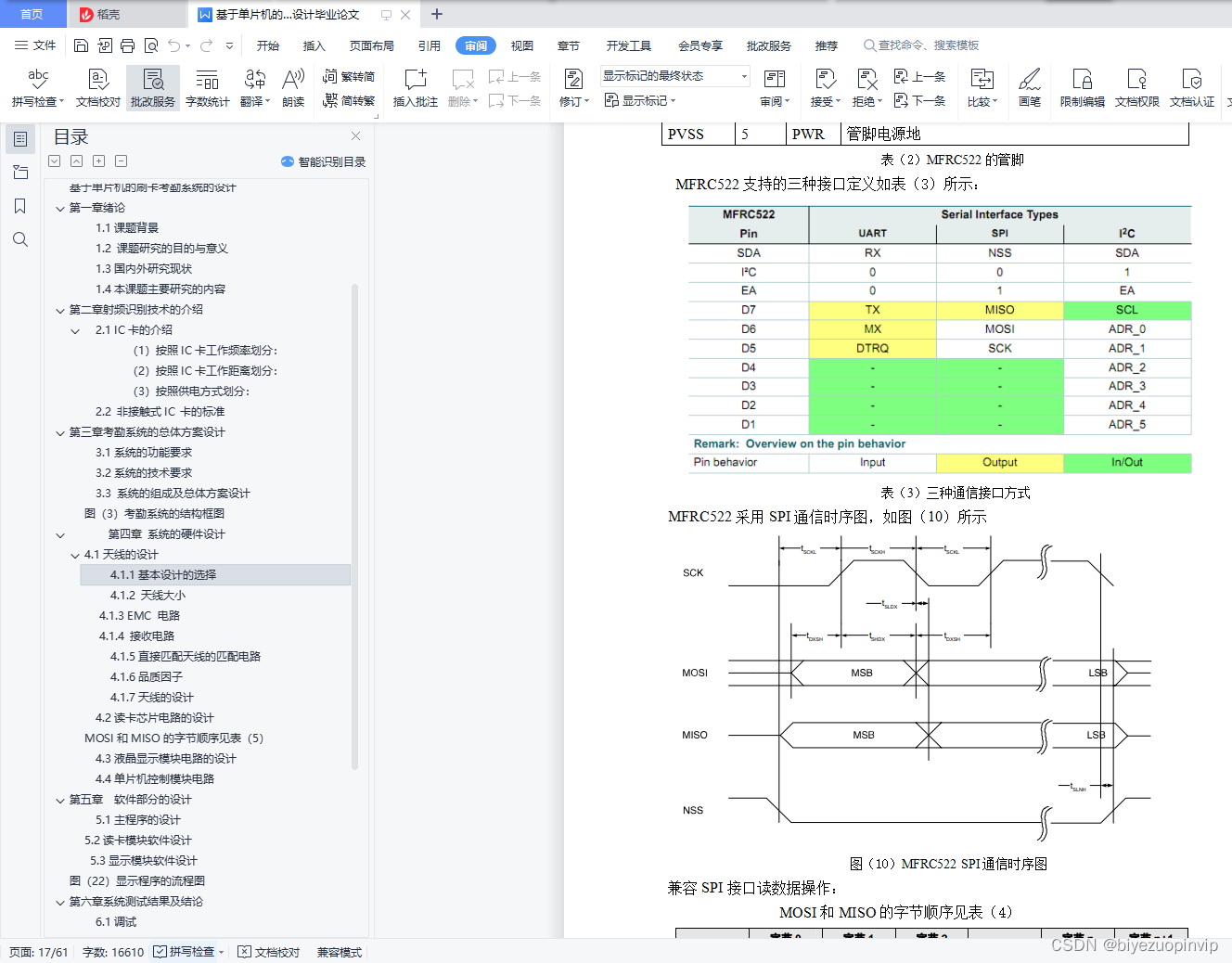Start 朗读 read-aloud
The width and height of the screenshot is (1232, 963).
tap(293, 88)
